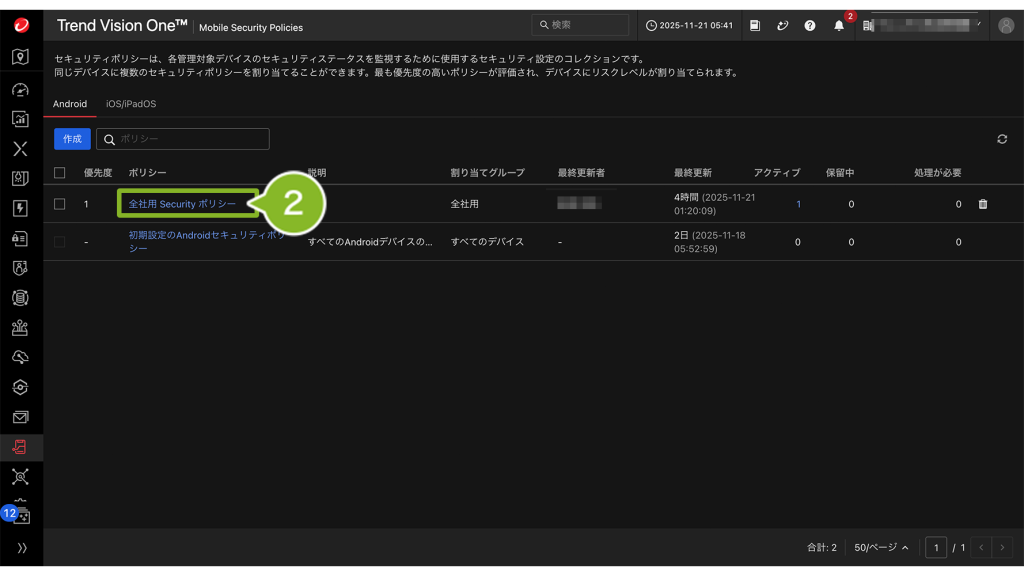
Task: Select the Android tab
Action: [x=70, y=104]
